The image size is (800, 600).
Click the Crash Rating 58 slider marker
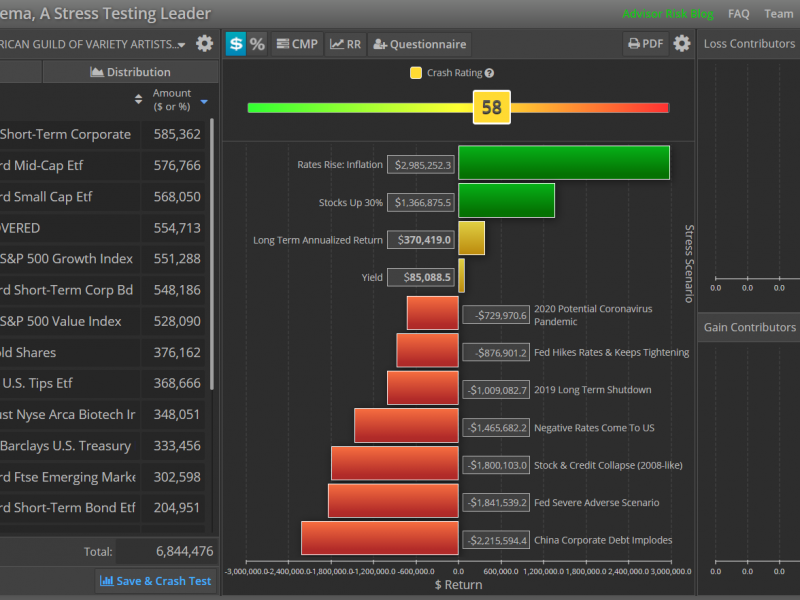(491, 108)
